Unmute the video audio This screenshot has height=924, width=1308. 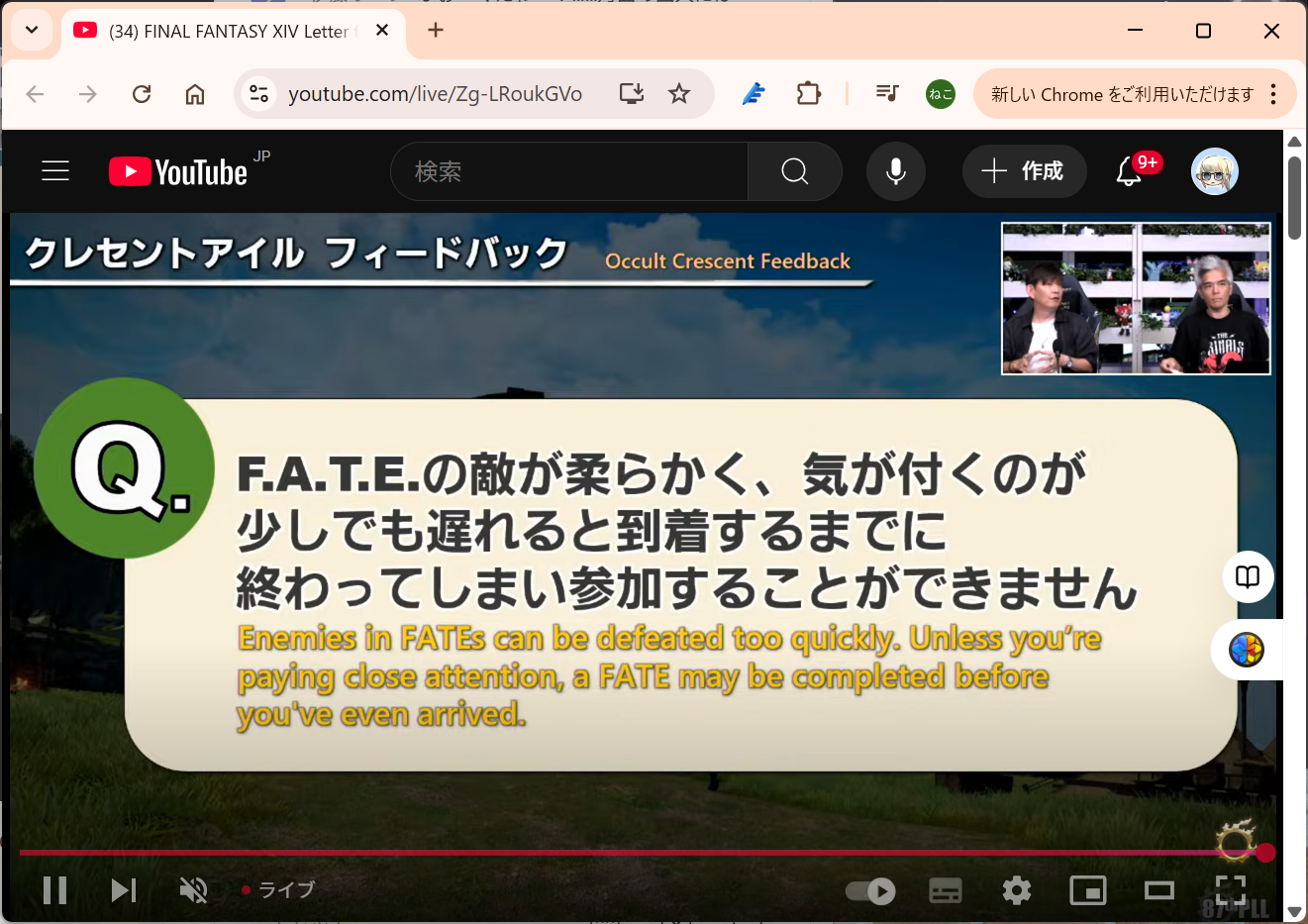(193, 890)
